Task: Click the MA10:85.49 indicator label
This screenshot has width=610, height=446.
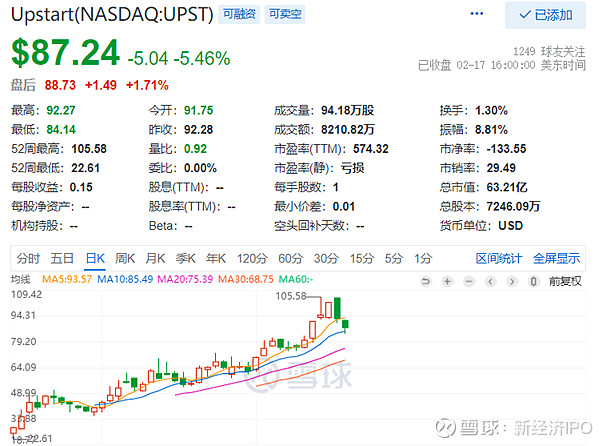Action: coord(125,279)
